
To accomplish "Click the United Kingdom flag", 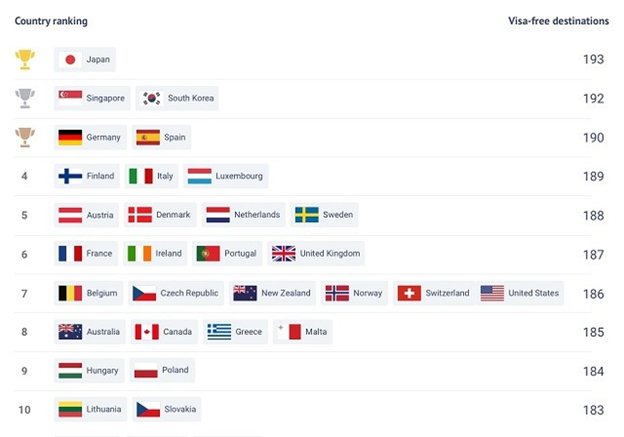I will (283, 254).
